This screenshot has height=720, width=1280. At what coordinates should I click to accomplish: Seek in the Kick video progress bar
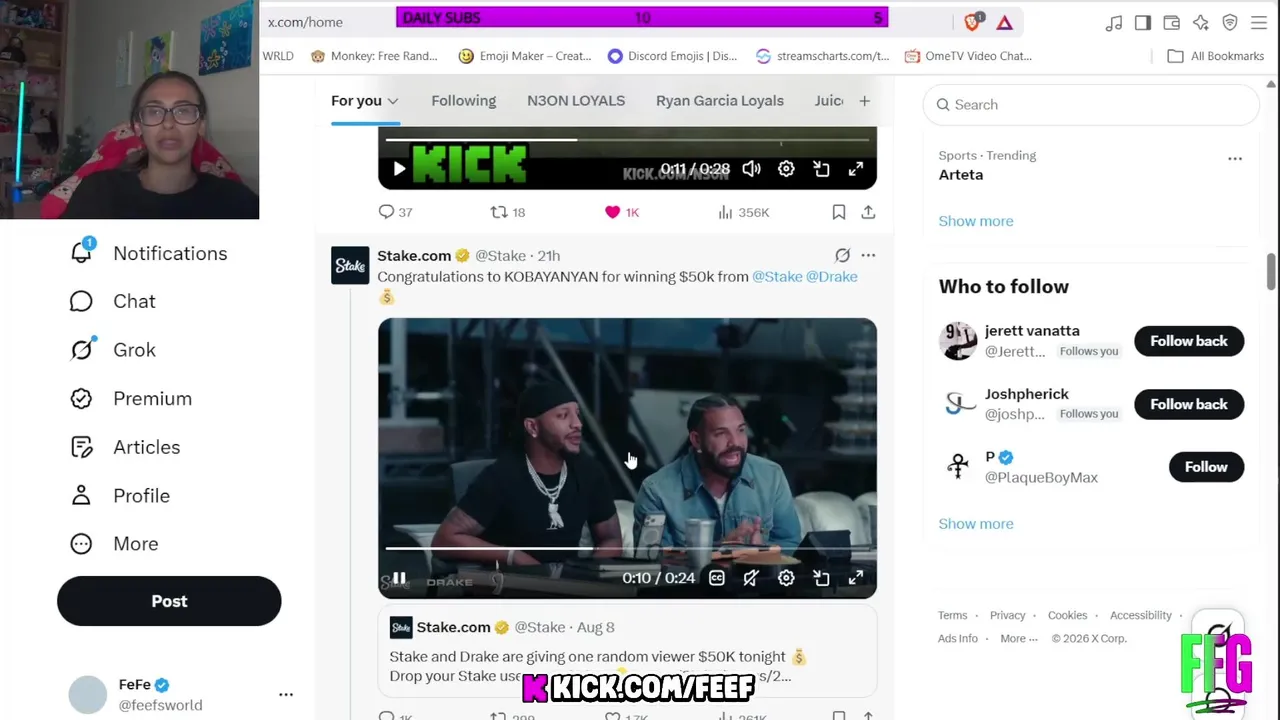click(x=627, y=140)
